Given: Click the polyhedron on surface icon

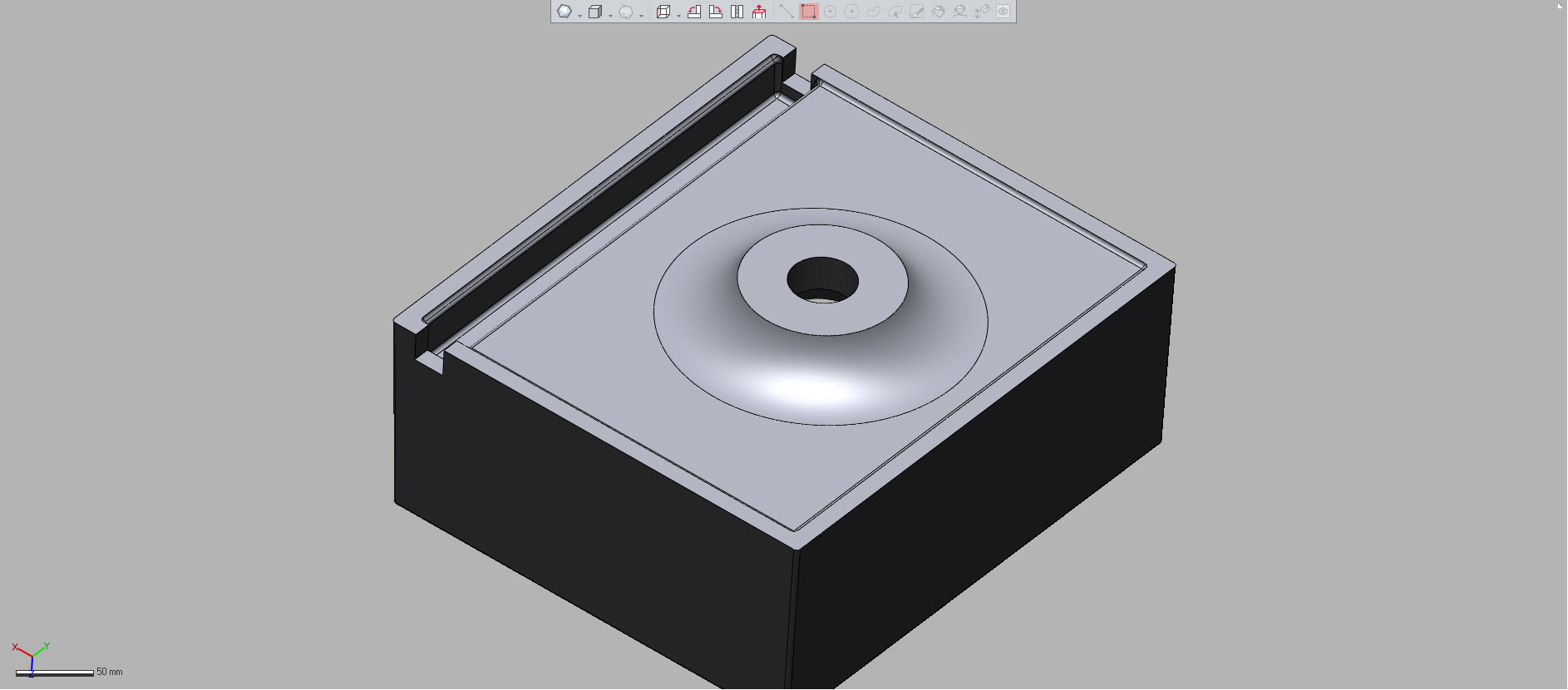Looking at the screenshot, I should point(960,12).
